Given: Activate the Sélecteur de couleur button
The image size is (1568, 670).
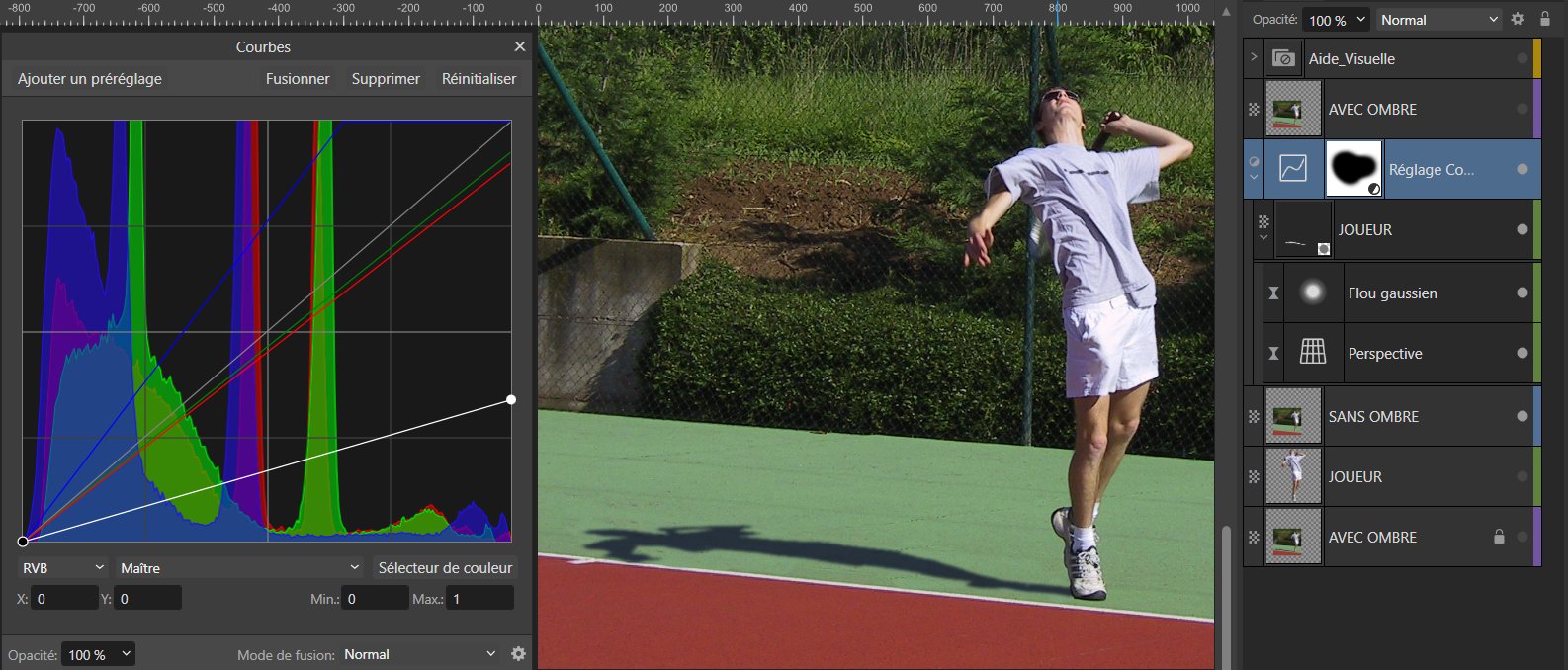Looking at the screenshot, I should click(445, 568).
